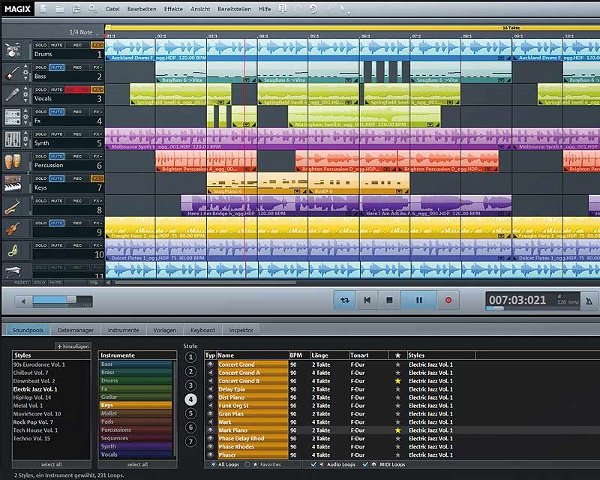This screenshot has height=480, width=600.
Task: Switch to the Keyboard tab
Action: 202,330
